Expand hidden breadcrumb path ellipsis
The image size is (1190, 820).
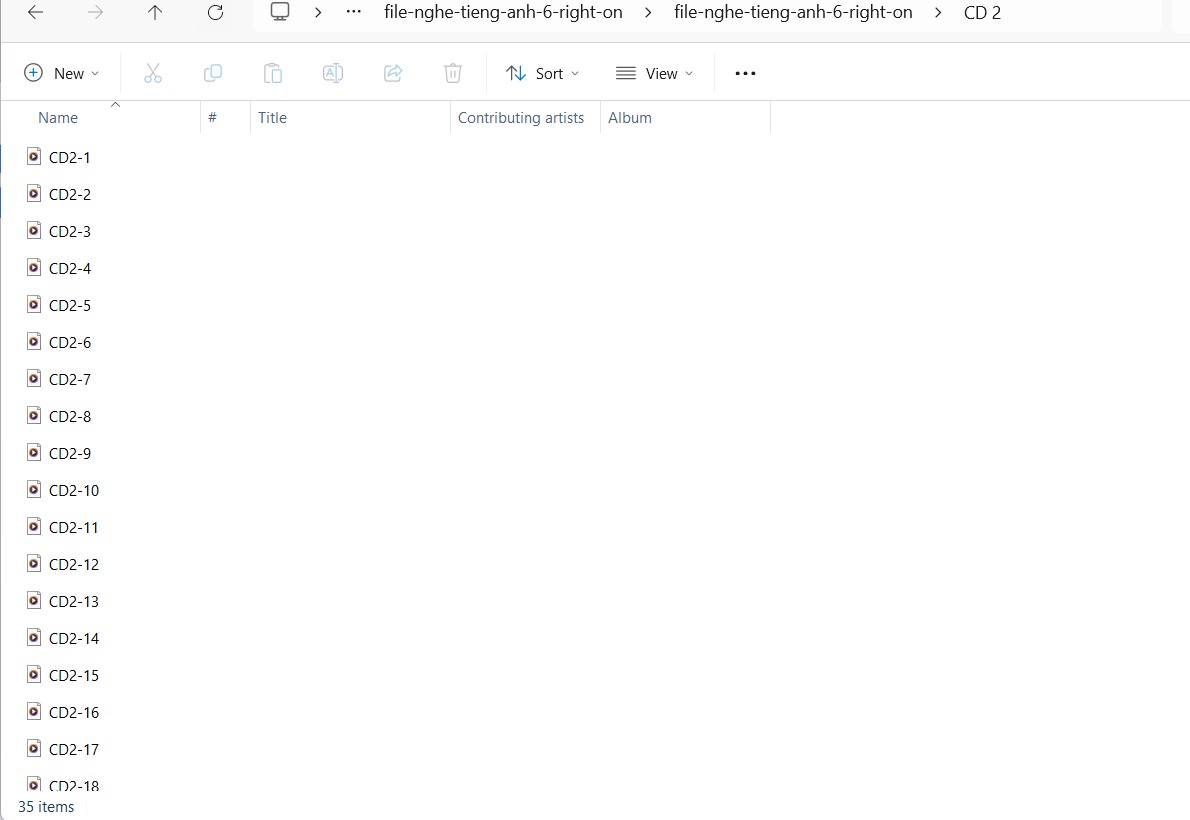point(353,13)
